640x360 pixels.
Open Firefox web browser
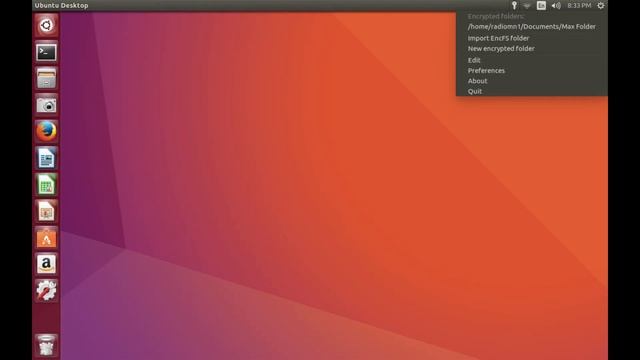pyautogui.click(x=46, y=131)
